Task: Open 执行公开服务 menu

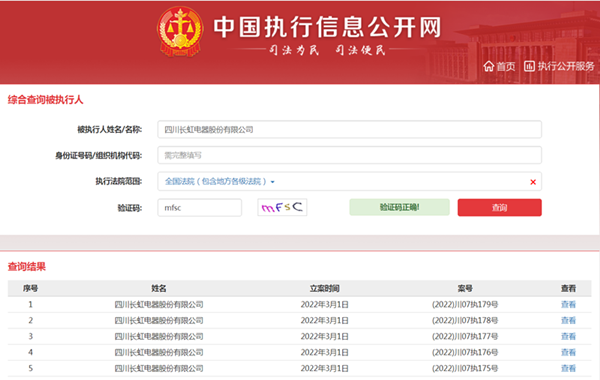Action: click(x=566, y=67)
